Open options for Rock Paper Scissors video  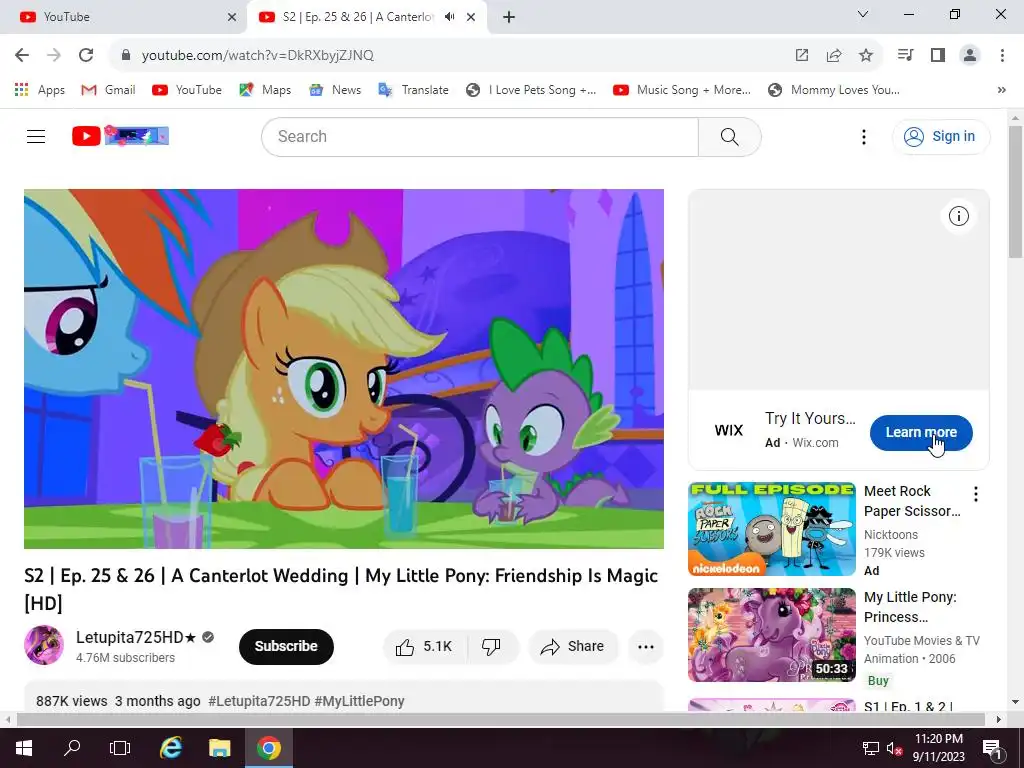[x=976, y=494]
